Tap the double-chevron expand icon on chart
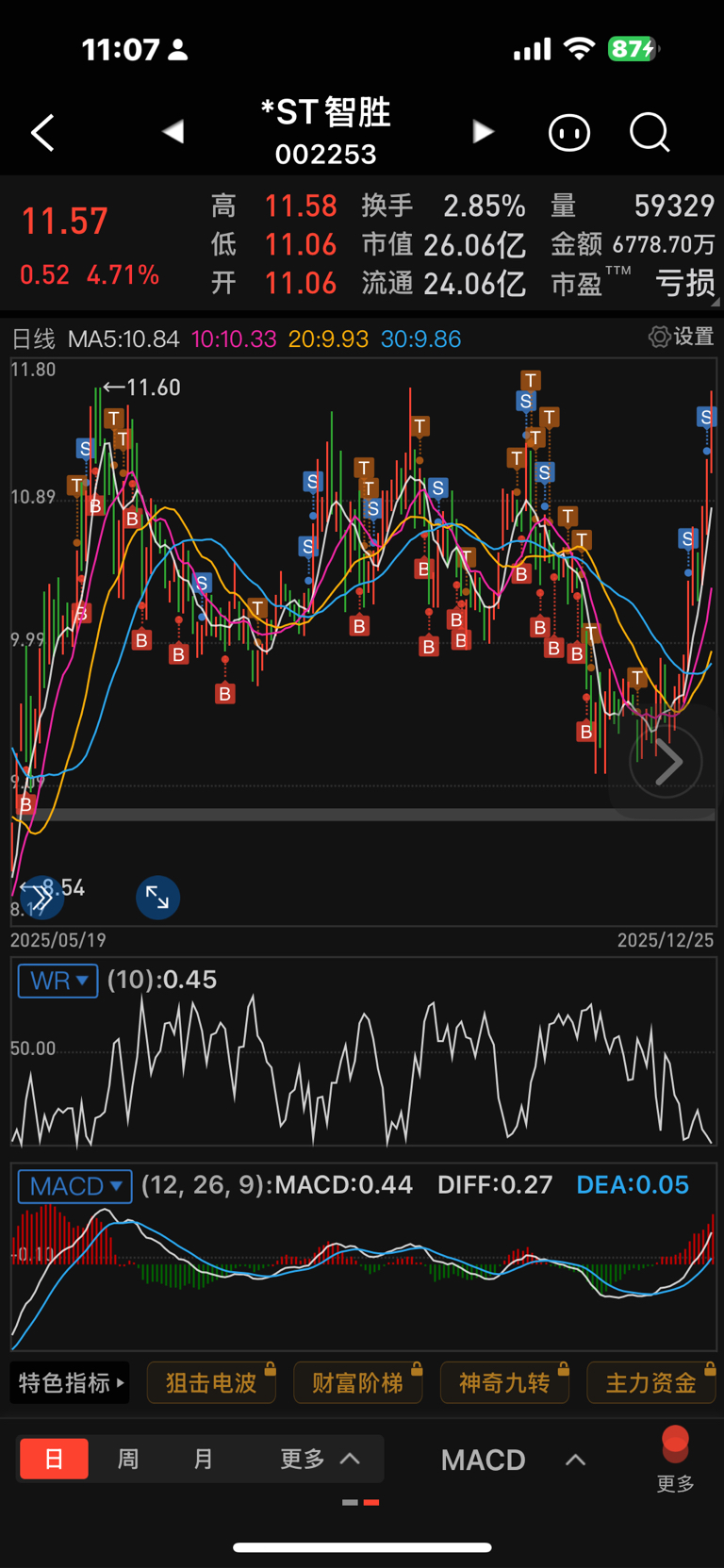 click(x=41, y=898)
